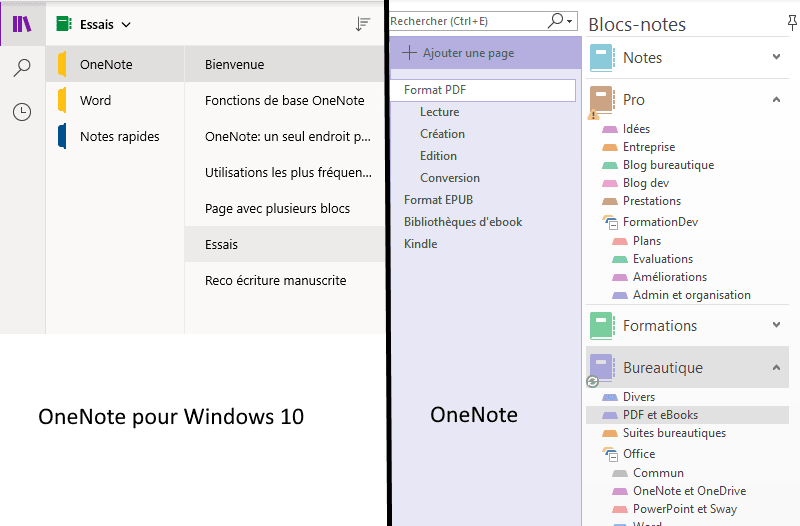Open 'Utilisations les plus fréquen...' page
Image resolution: width=800 pixels, height=526 pixels.
tap(285, 172)
